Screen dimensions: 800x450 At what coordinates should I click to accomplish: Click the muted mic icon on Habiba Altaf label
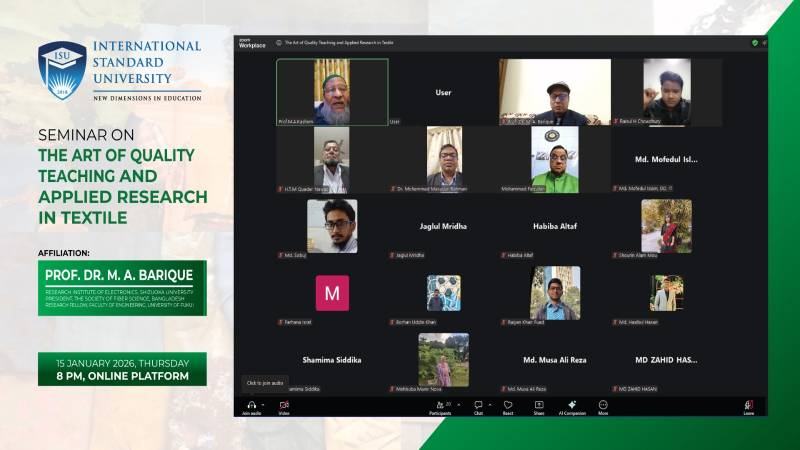click(x=504, y=255)
